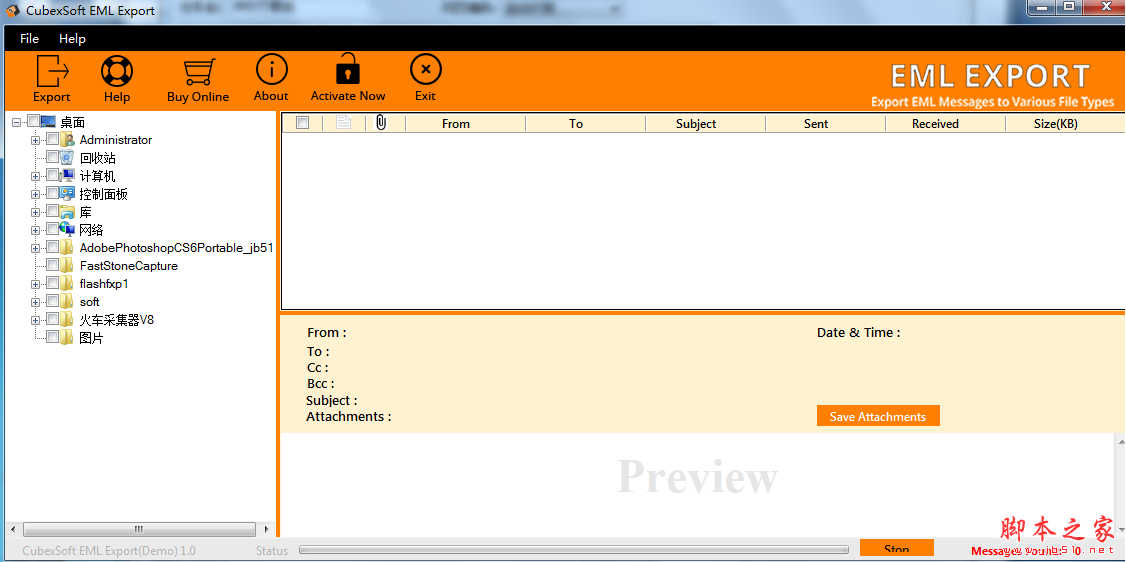The height and width of the screenshot is (562, 1126).
Task: Click the 回收站 recycle bin icon
Action: coord(68,158)
